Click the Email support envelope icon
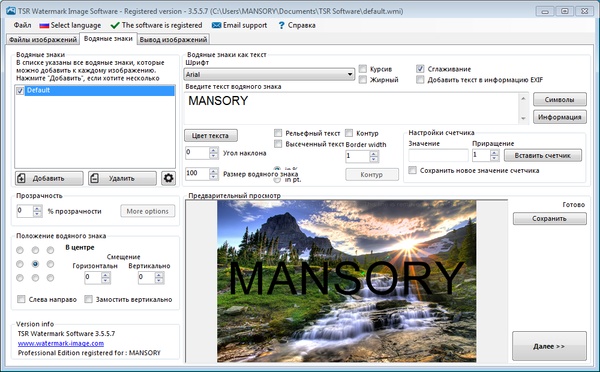 point(216,25)
